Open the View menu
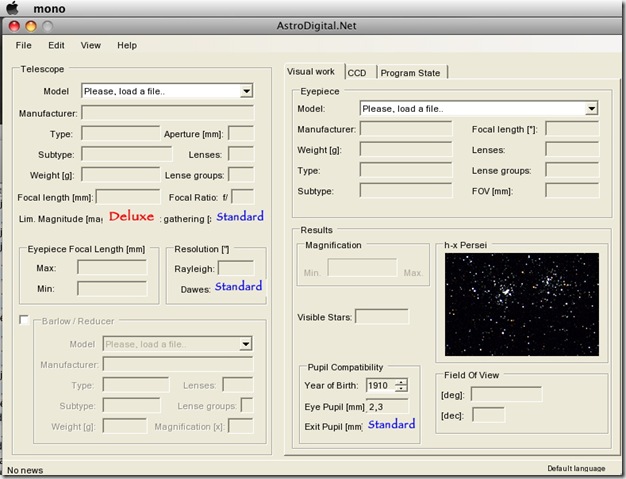This screenshot has width=626, height=479. click(91, 45)
